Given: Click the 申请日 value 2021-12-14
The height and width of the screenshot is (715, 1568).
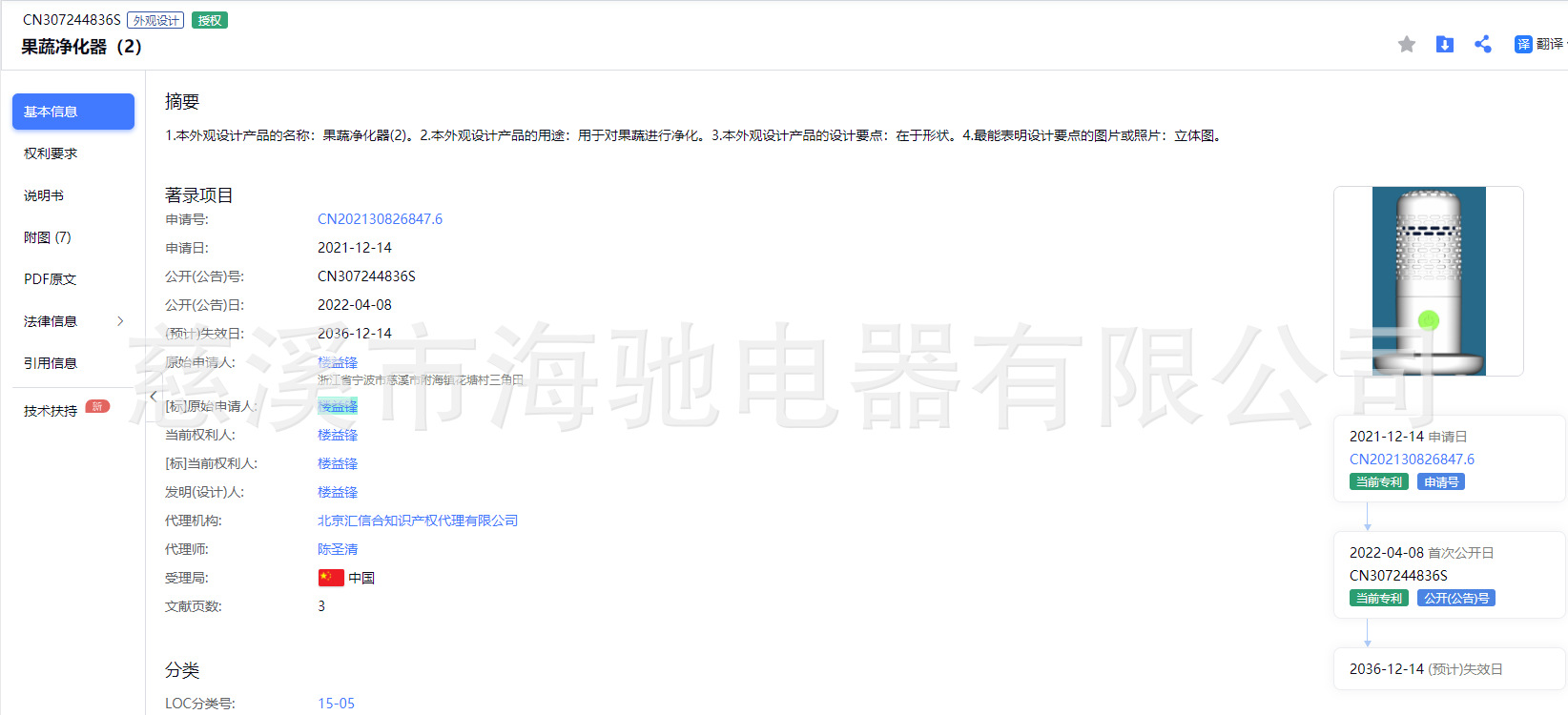Looking at the screenshot, I should pyautogui.click(x=355, y=248).
